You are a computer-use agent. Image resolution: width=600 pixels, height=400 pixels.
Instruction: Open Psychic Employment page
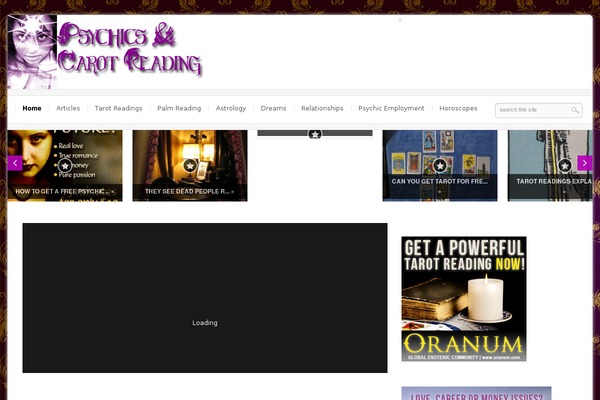pos(391,108)
